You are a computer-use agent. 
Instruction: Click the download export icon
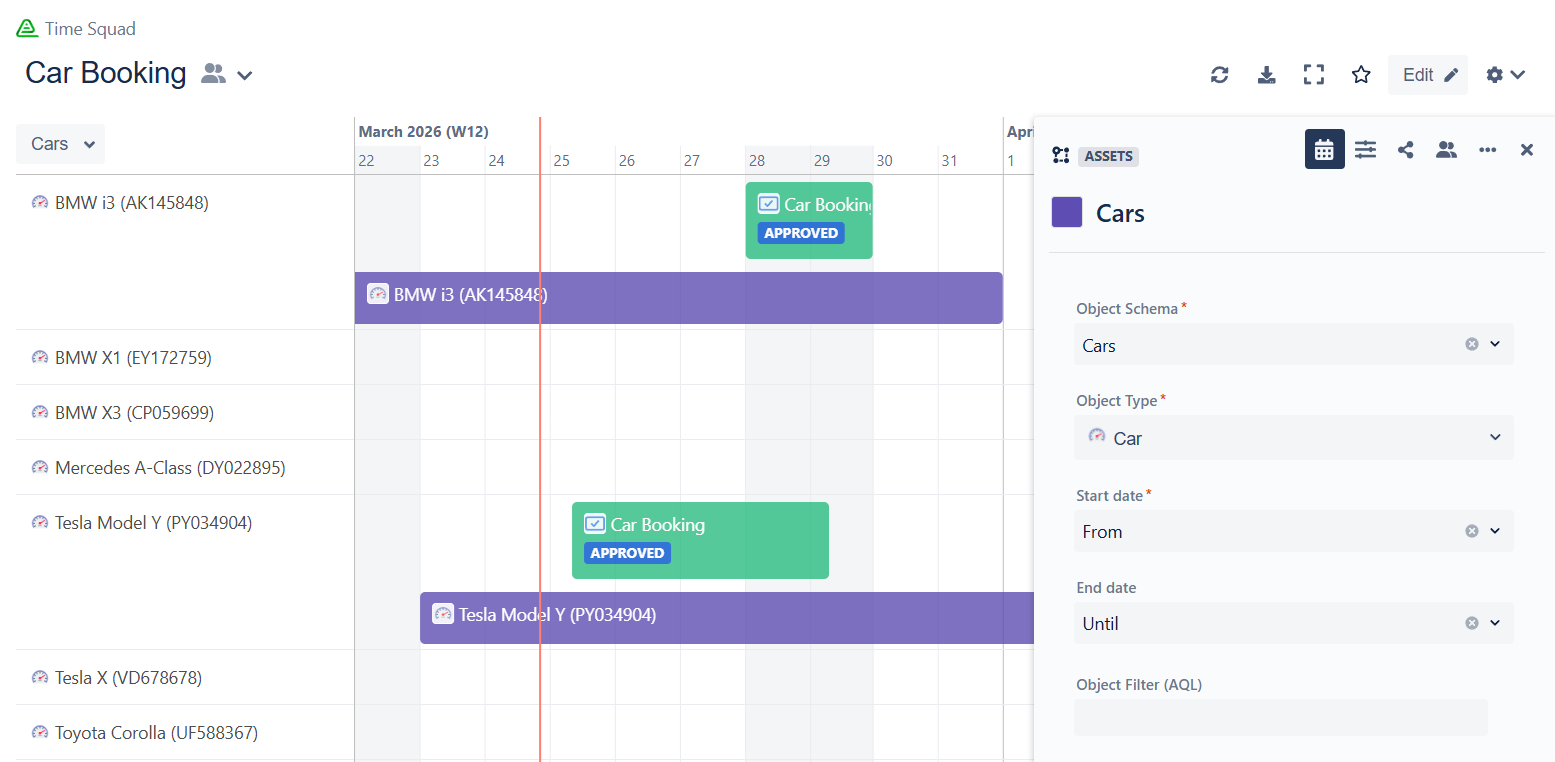pyautogui.click(x=1266, y=75)
